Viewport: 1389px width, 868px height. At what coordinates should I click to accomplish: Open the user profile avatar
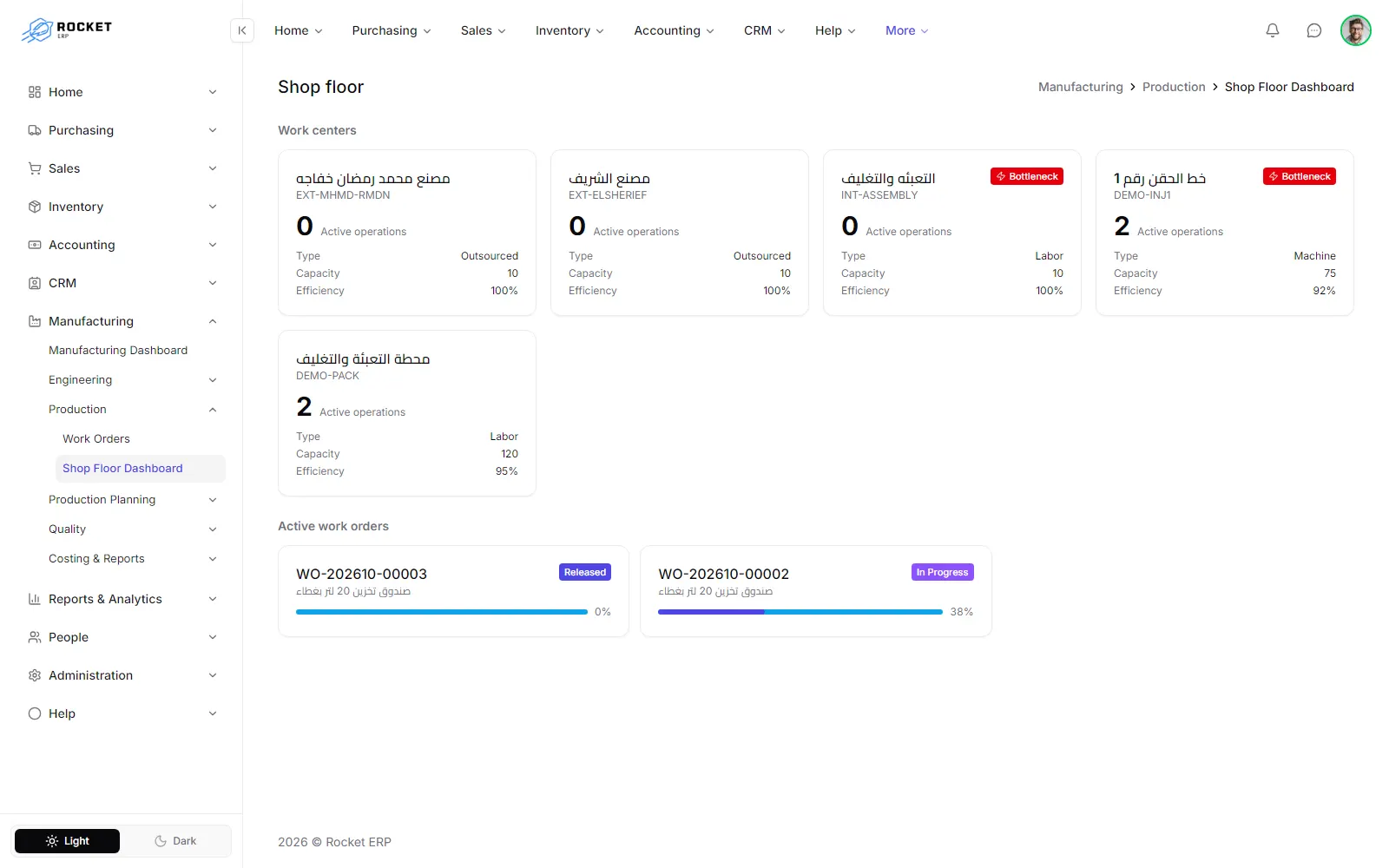[1355, 30]
